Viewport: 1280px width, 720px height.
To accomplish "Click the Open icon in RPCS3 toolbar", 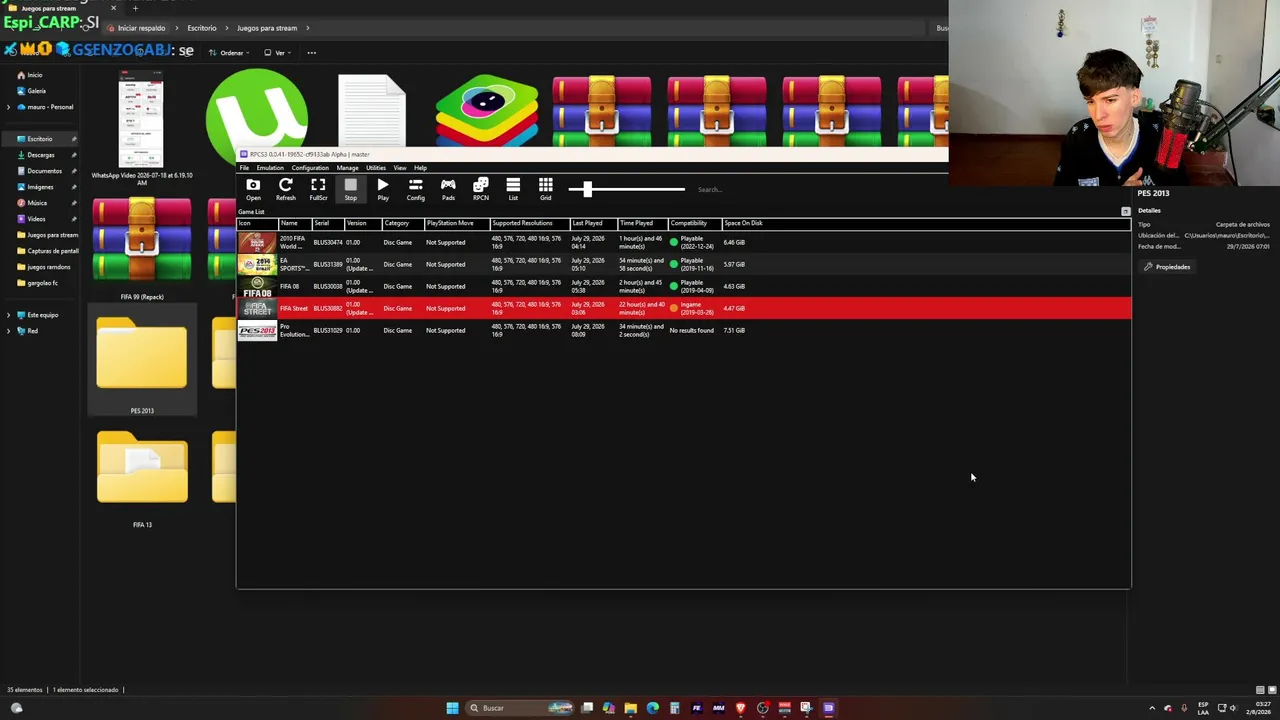I will pyautogui.click(x=253, y=189).
